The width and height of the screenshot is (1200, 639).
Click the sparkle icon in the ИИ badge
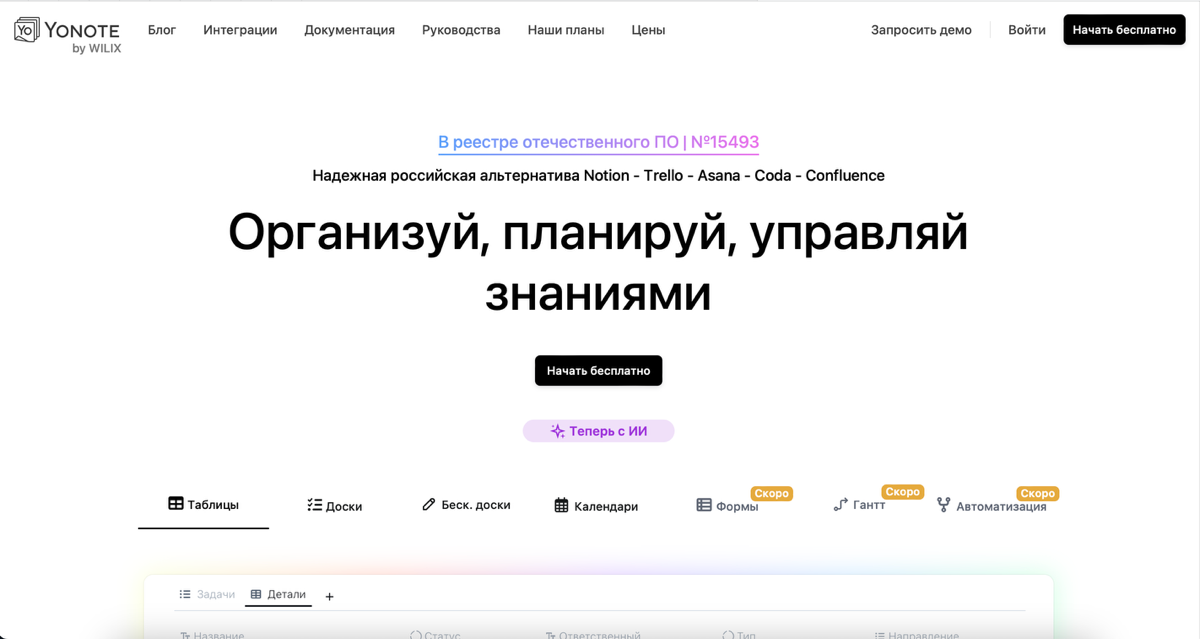pos(558,431)
